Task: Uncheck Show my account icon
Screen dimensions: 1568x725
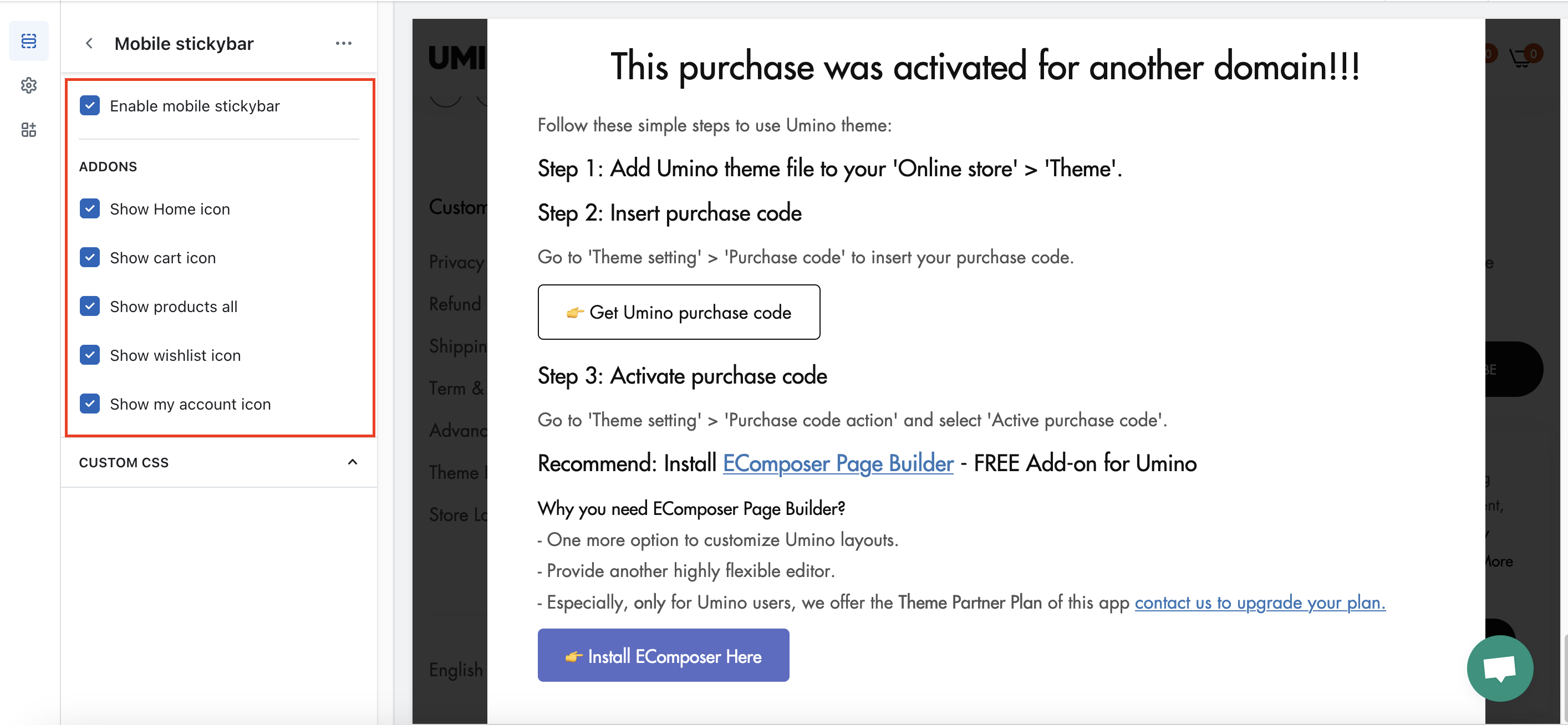Action: point(90,404)
